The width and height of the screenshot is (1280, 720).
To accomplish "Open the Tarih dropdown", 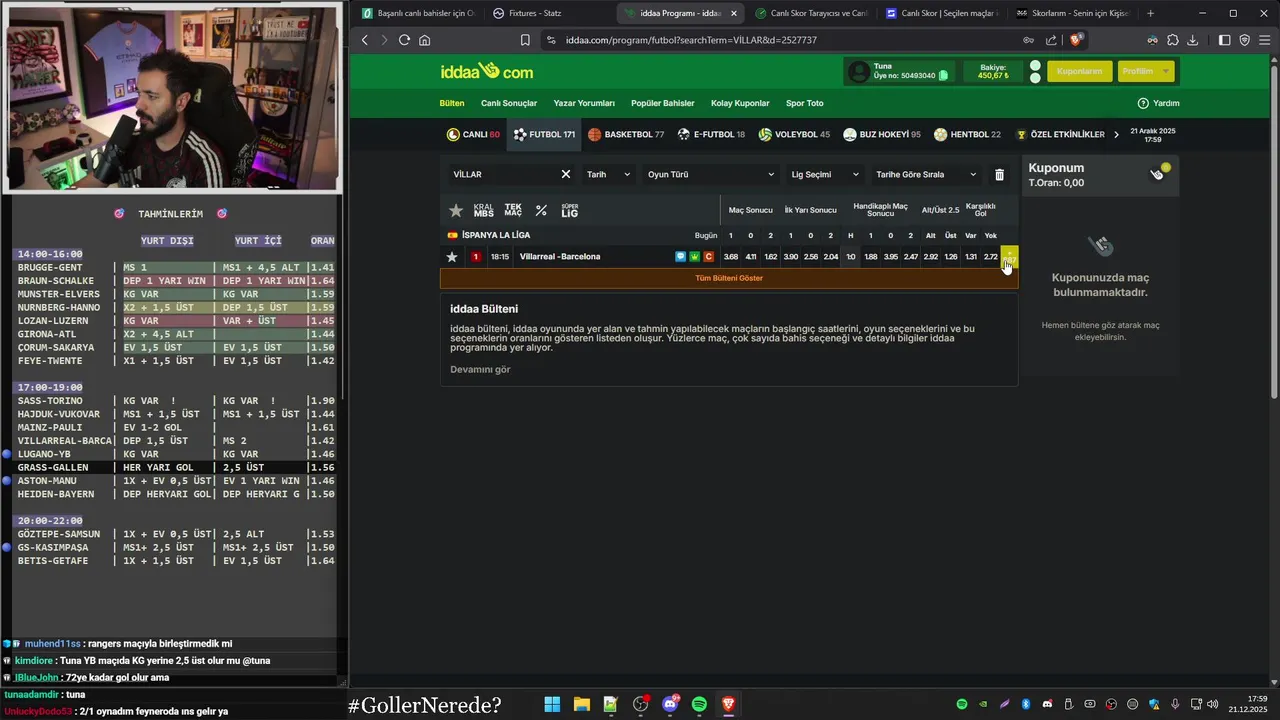I will pos(609,174).
